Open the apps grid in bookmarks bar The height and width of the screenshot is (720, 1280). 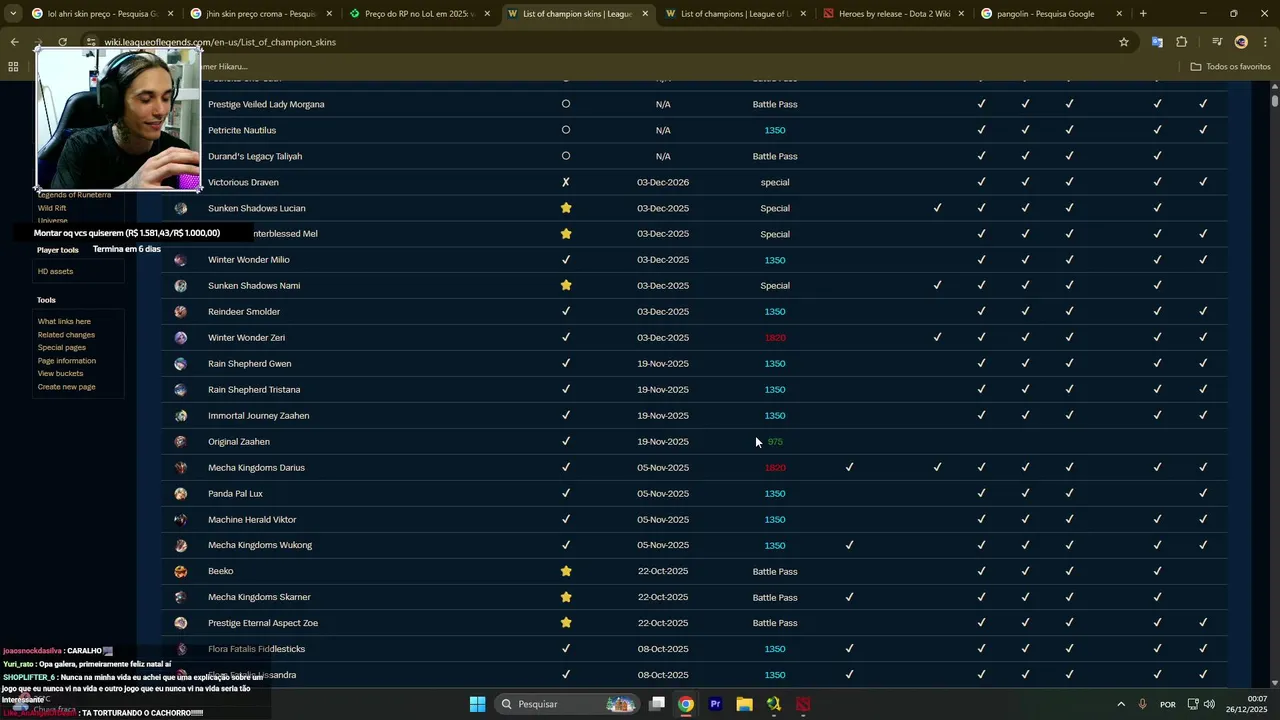click(13, 67)
